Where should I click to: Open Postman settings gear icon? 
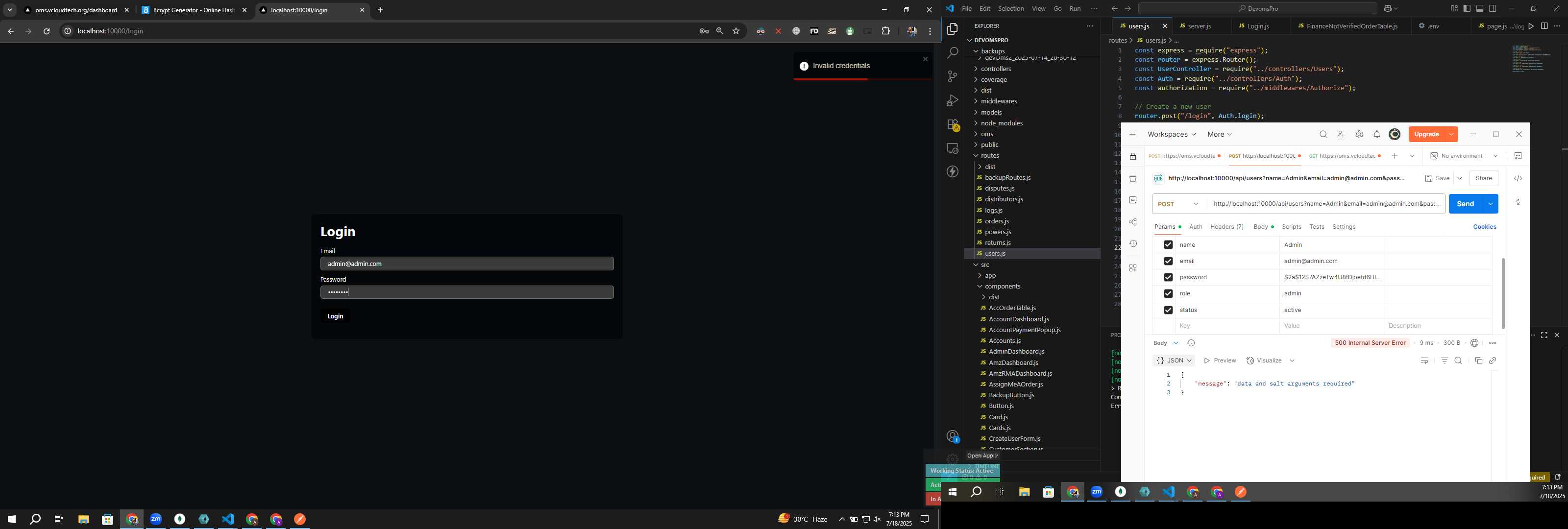1359,135
